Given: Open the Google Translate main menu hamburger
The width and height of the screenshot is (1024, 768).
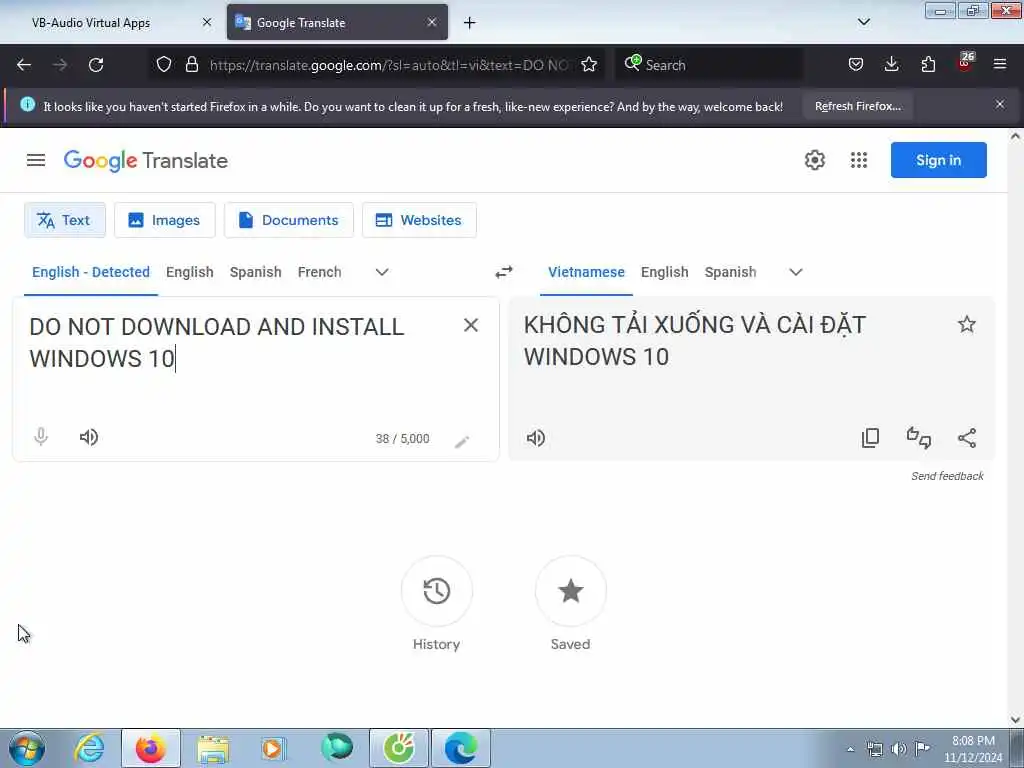Looking at the screenshot, I should coord(36,160).
